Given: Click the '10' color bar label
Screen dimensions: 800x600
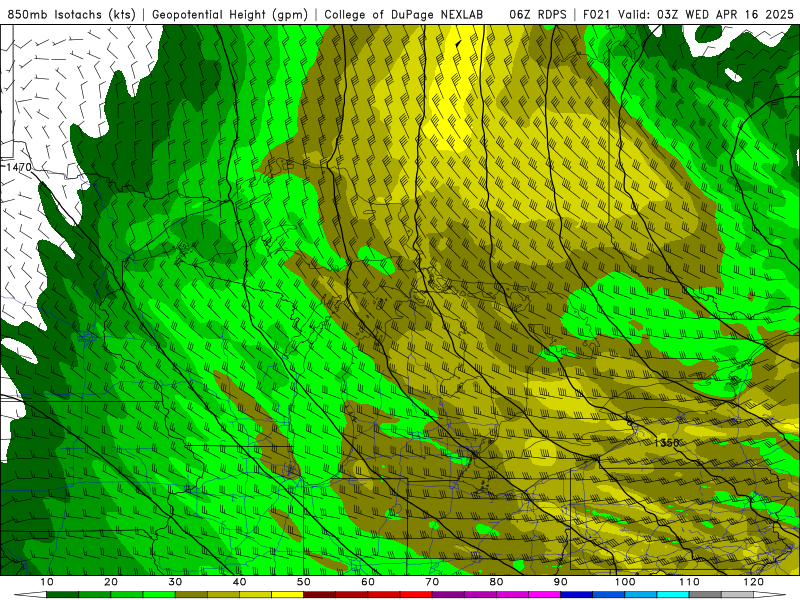Looking at the screenshot, I should [46, 582].
